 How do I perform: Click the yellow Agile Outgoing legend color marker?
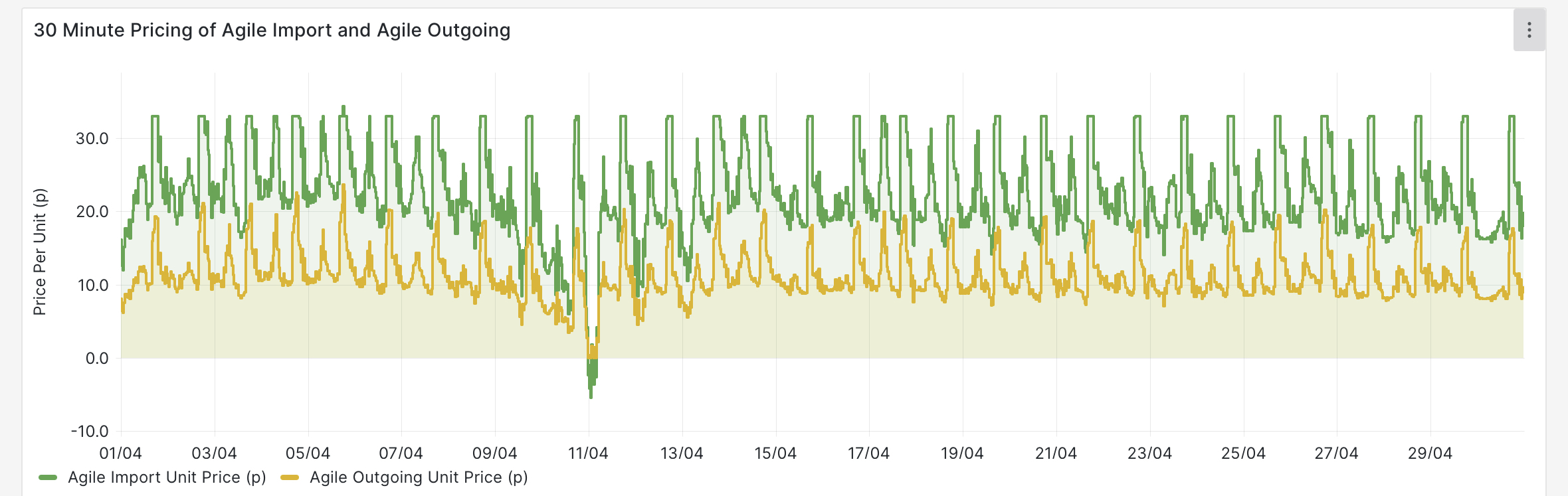(x=290, y=477)
